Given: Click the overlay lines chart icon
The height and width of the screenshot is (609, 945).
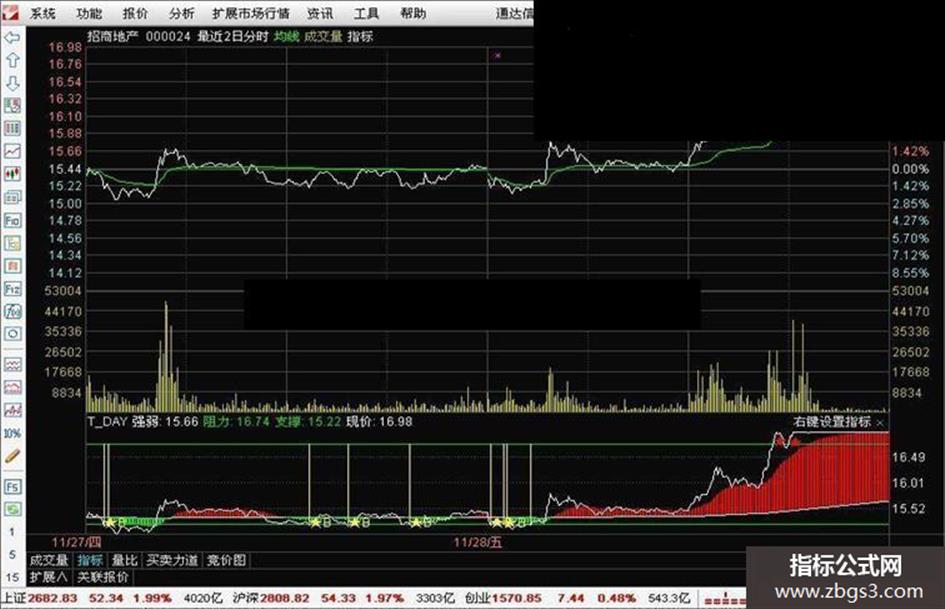Looking at the screenshot, I should 12,410.
